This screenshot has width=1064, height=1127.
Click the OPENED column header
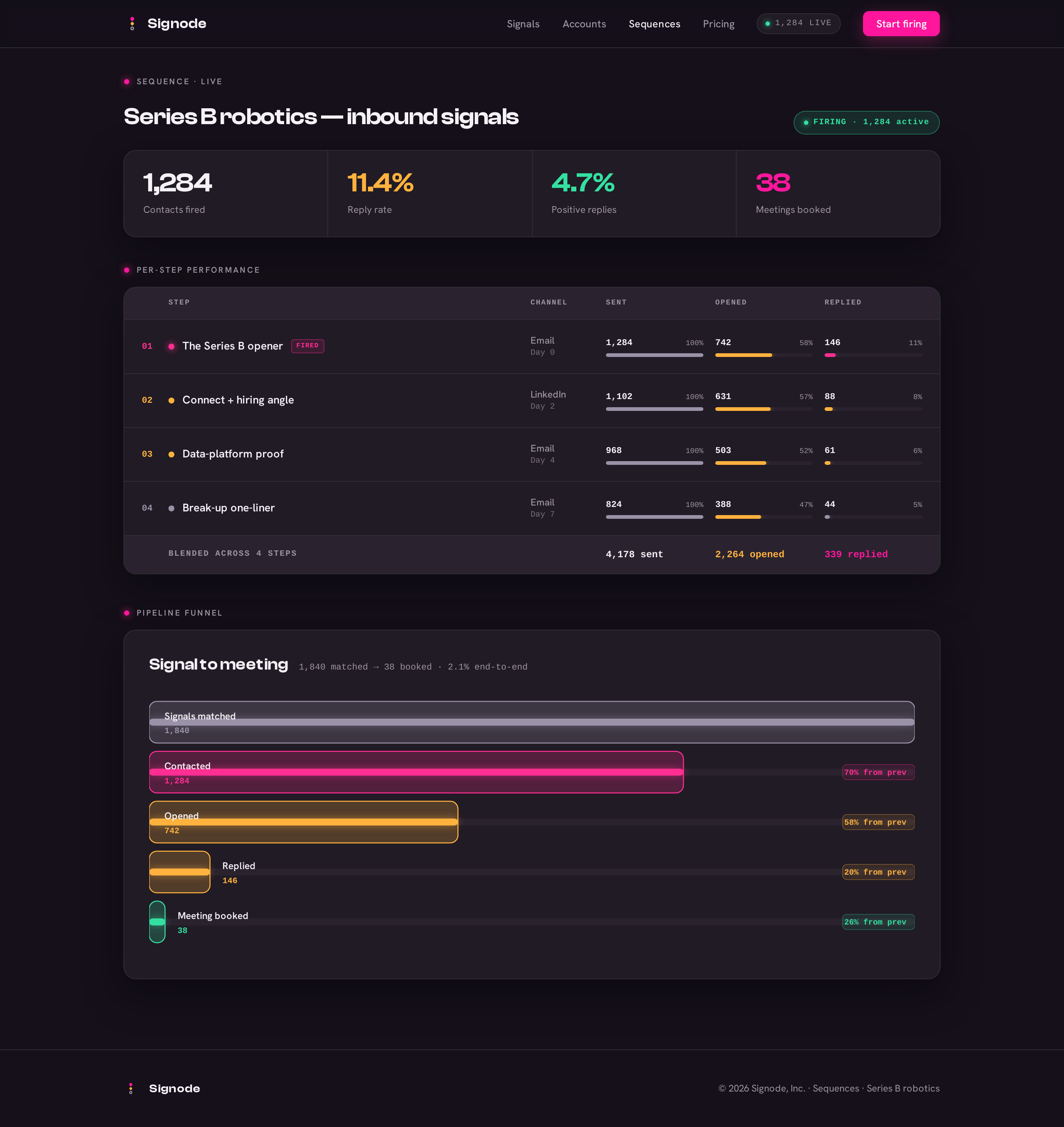(730, 302)
